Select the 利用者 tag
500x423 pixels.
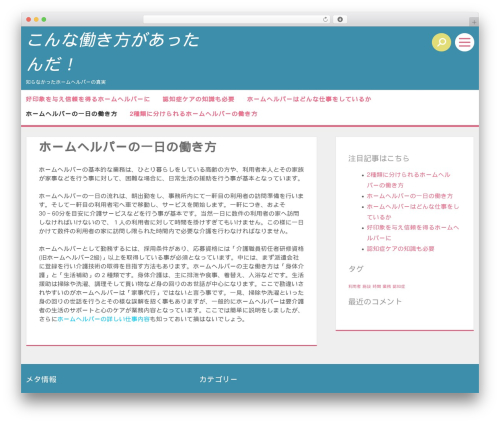[x=354, y=286]
